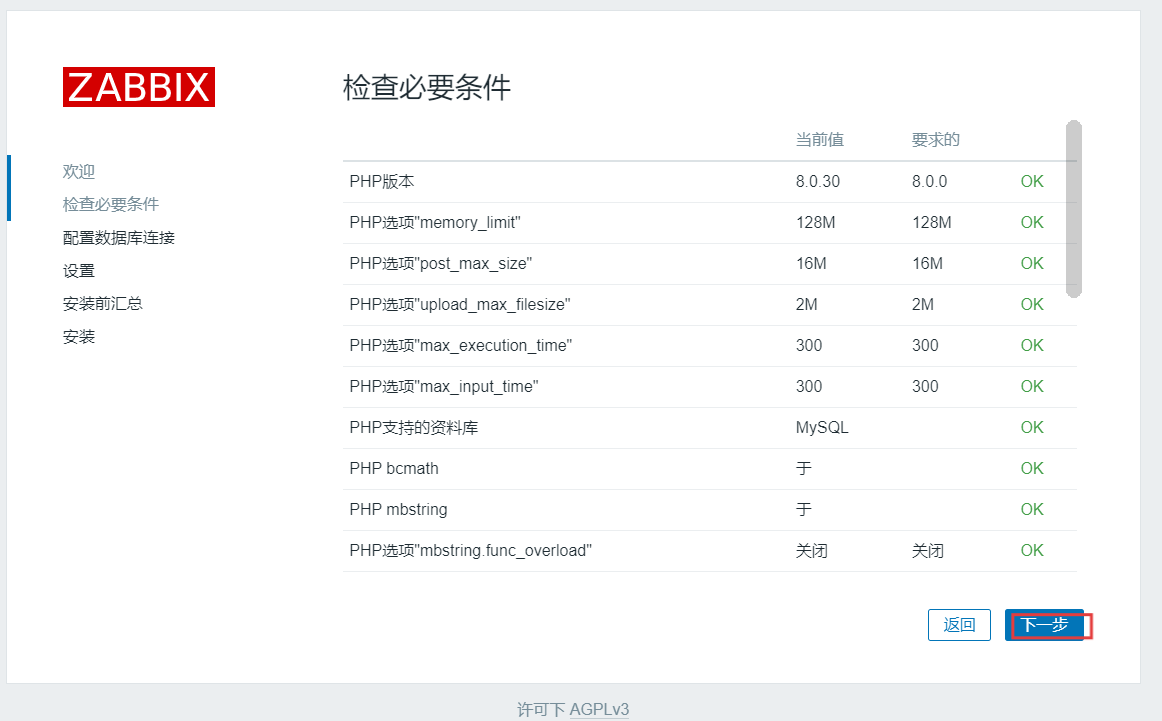1162x721 pixels.
Task: Click the ZABBIX logo
Action: [139, 87]
